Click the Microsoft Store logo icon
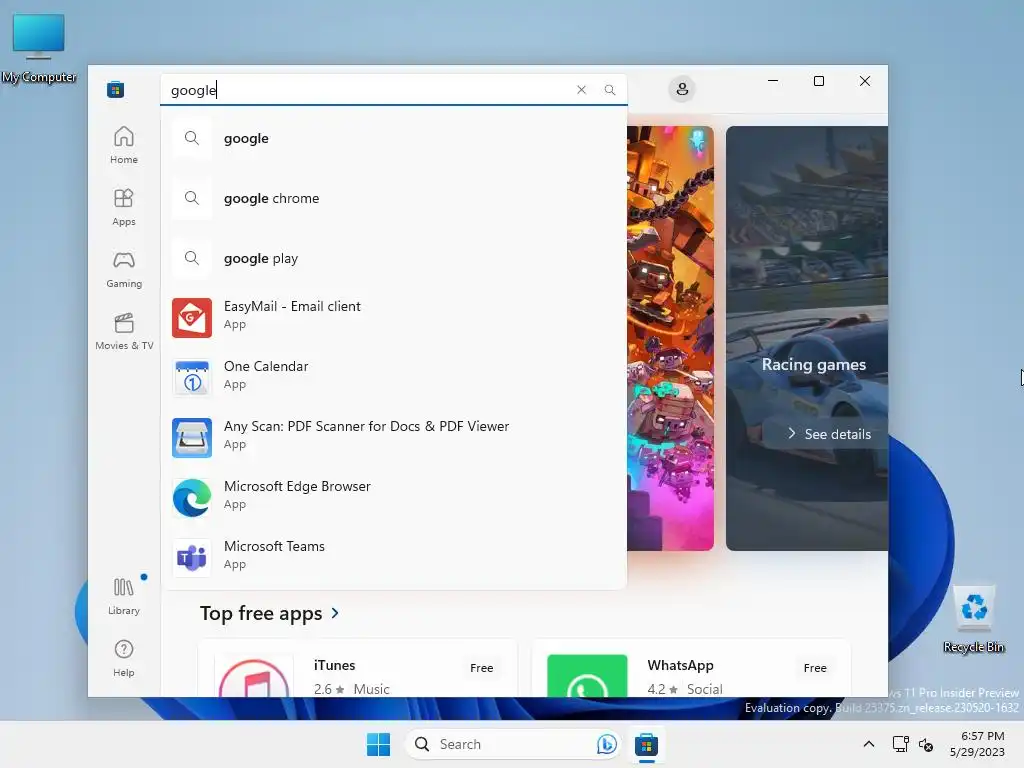The height and width of the screenshot is (768, 1024). click(x=116, y=89)
